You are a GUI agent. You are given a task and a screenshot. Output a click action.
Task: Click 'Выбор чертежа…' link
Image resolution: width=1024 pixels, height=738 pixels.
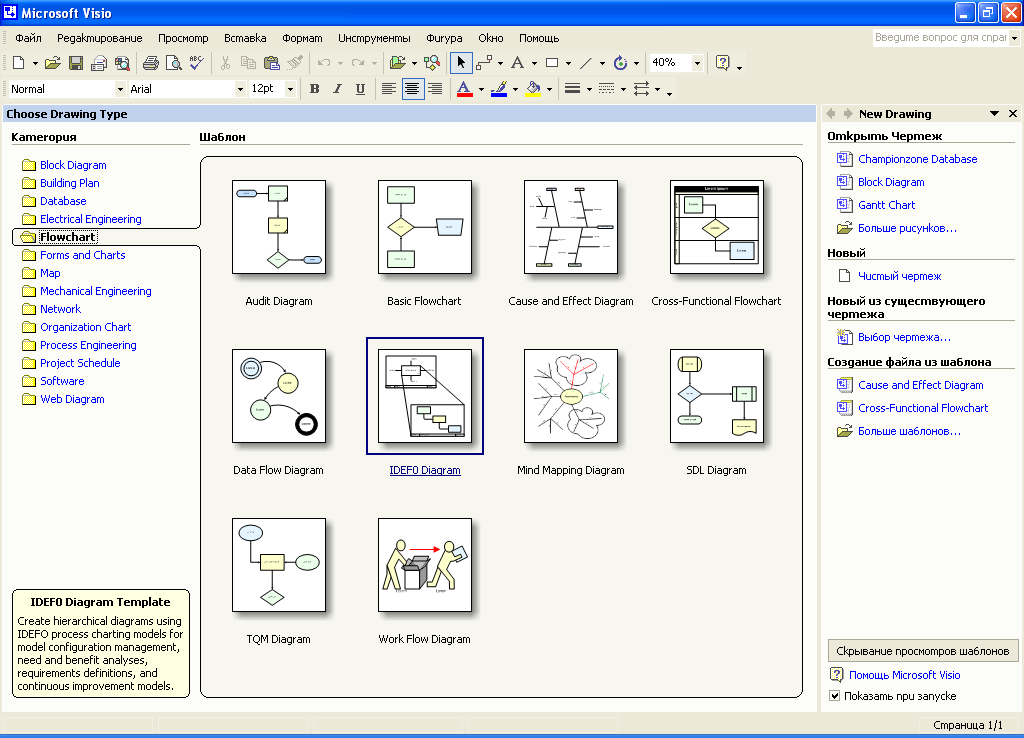pos(904,337)
